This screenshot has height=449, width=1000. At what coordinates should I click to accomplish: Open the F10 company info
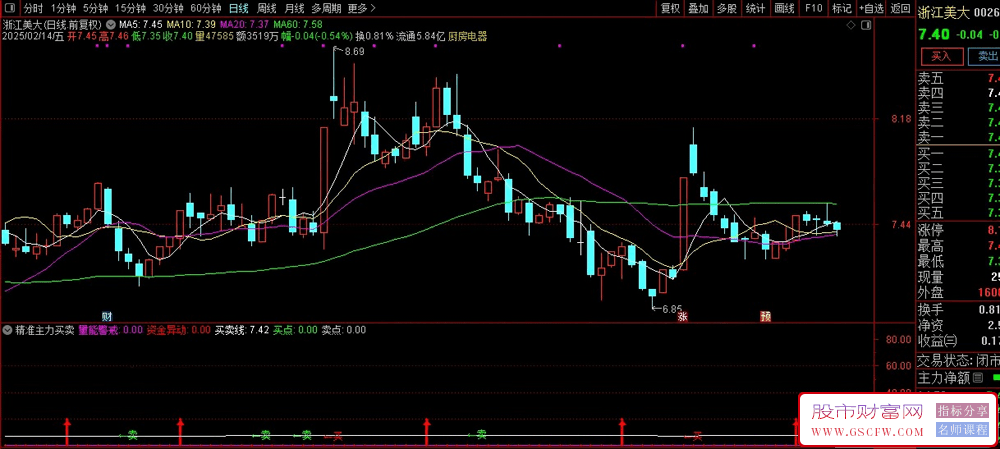(x=813, y=8)
